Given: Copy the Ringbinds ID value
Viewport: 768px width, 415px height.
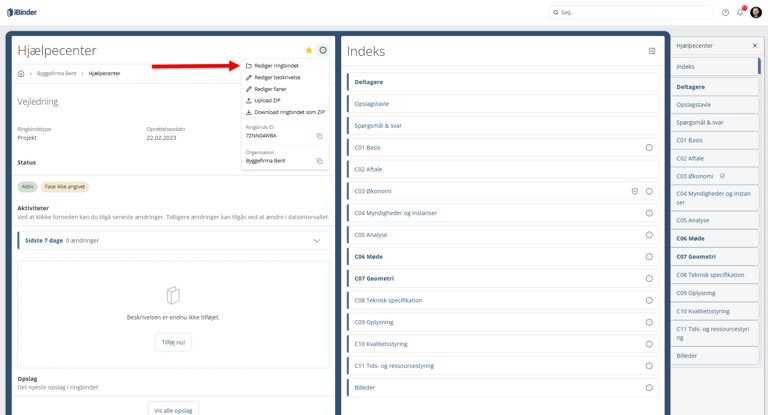Looking at the screenshot, I should pyautogui.click(x=319, y=136).
